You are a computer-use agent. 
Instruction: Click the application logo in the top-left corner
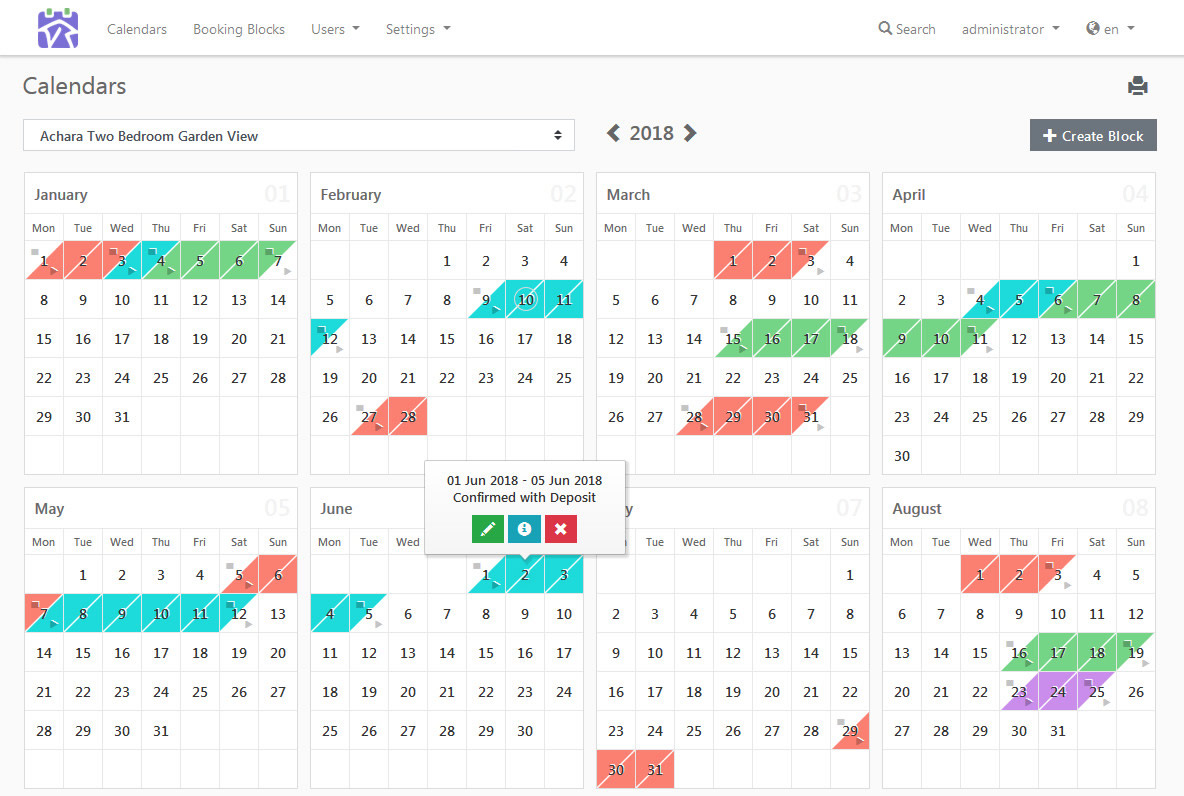[x=57, y=27]
